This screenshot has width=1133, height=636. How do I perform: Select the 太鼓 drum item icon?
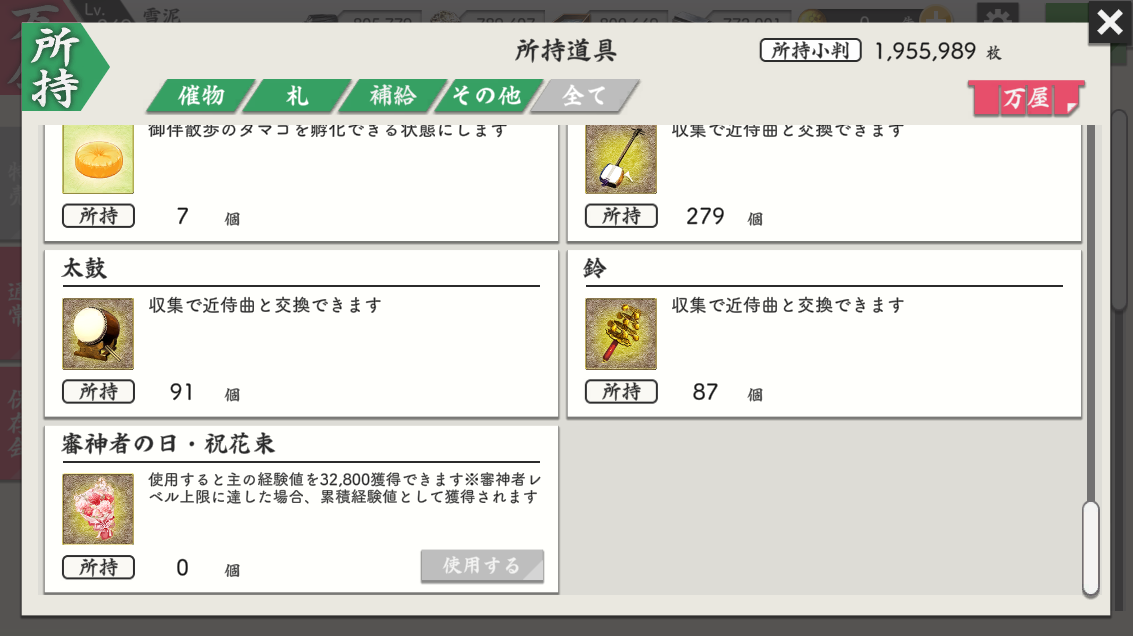(98, 333)
